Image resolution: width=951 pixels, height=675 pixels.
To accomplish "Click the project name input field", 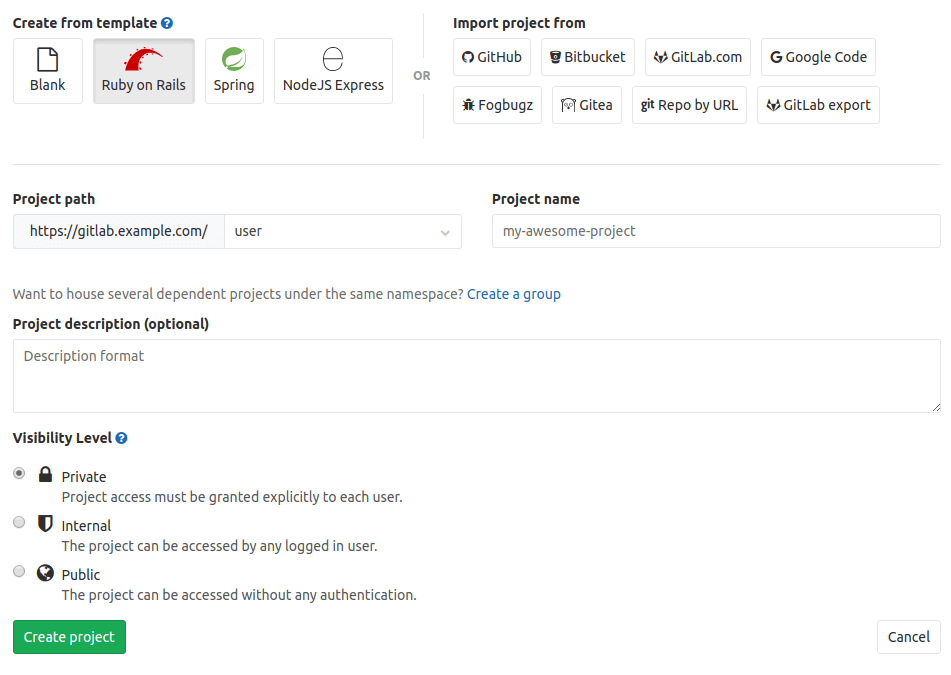I will coord(715,231).
